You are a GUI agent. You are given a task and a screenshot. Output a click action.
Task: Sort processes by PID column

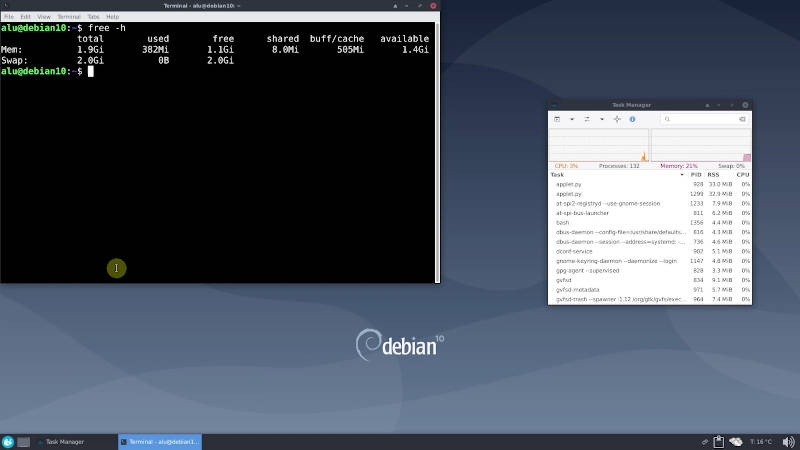tap(696, 174)
